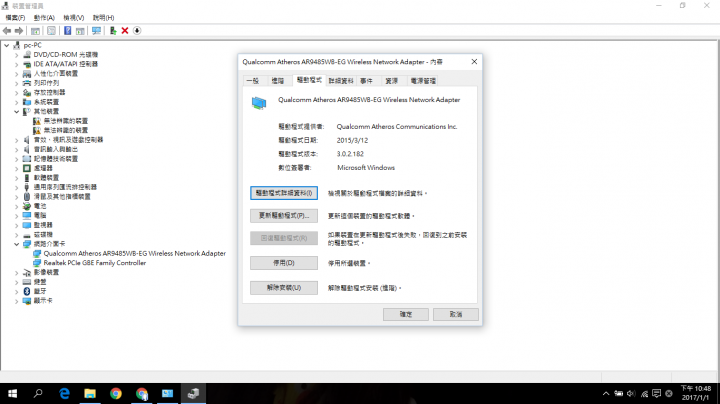Select Qualcomm Atheros AR9485WB-EG adapter in tree
720x404 pixels.
pyautogui.click(x=135, y=253)
